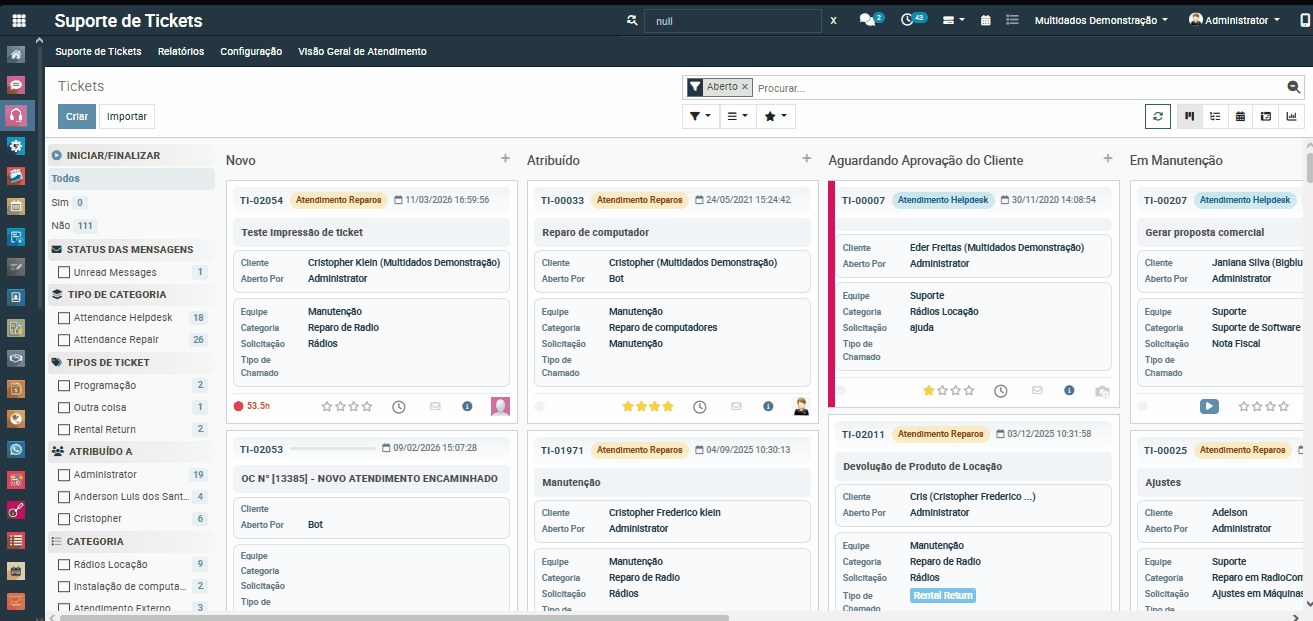
Task: Click play button on ticket TI-00207
Action: pos(1209,407)
